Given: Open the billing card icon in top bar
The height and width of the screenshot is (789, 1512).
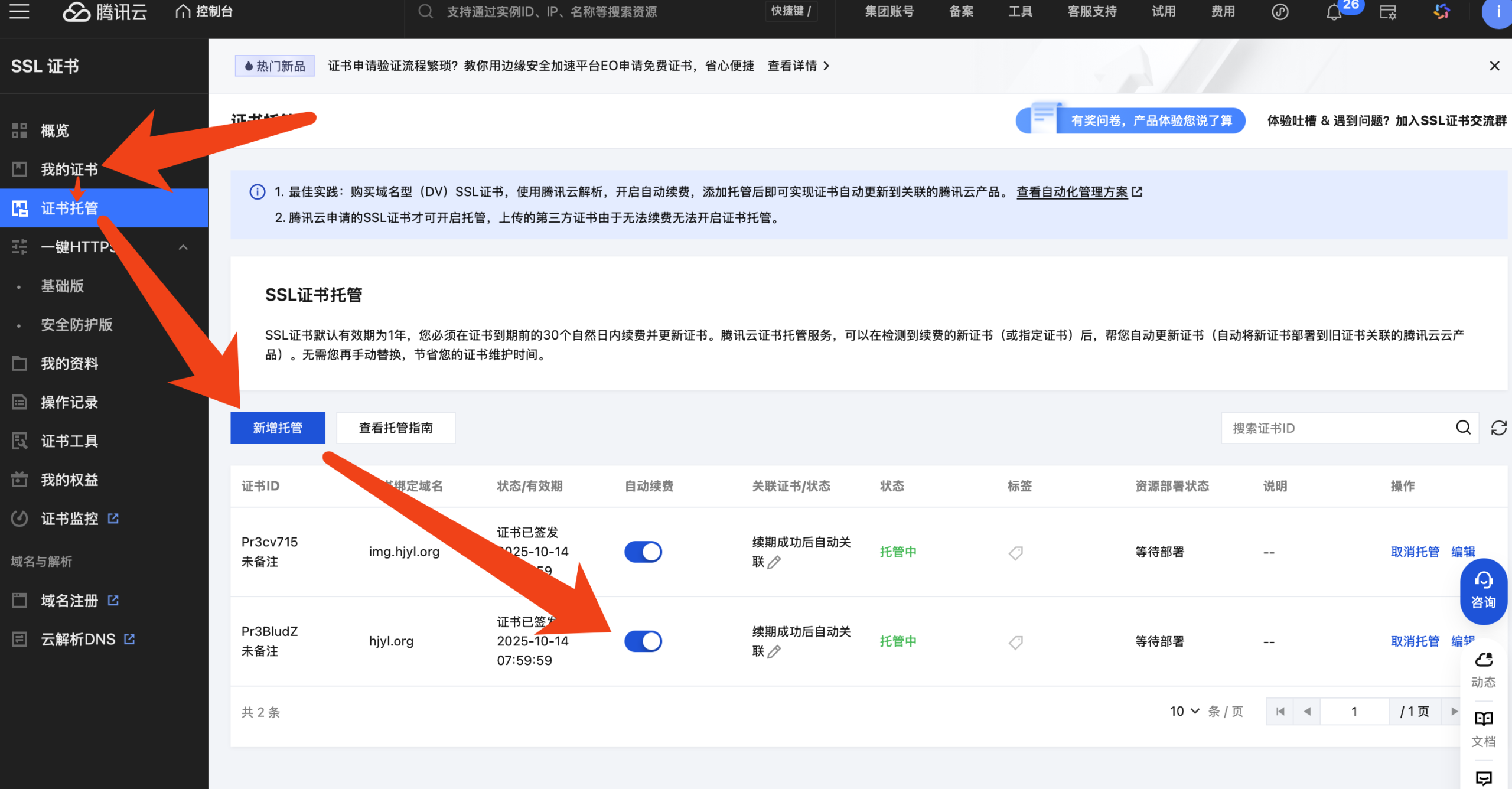Looking at the screenshot, I should pyautogui.click(x=1388, y=12).
